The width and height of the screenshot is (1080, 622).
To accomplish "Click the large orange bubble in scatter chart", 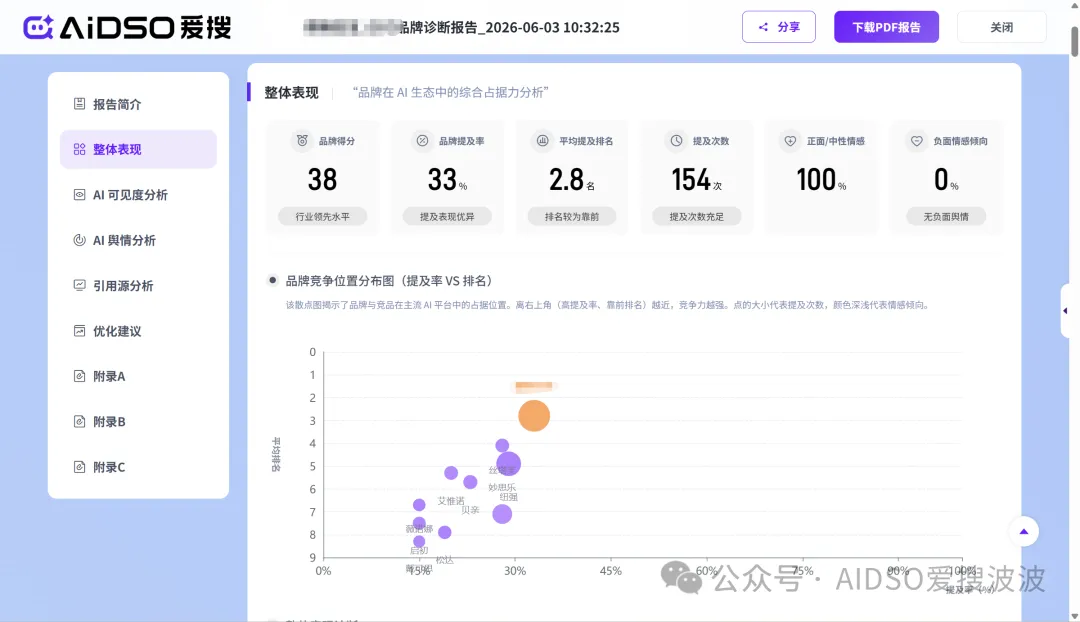I will 534,415.
